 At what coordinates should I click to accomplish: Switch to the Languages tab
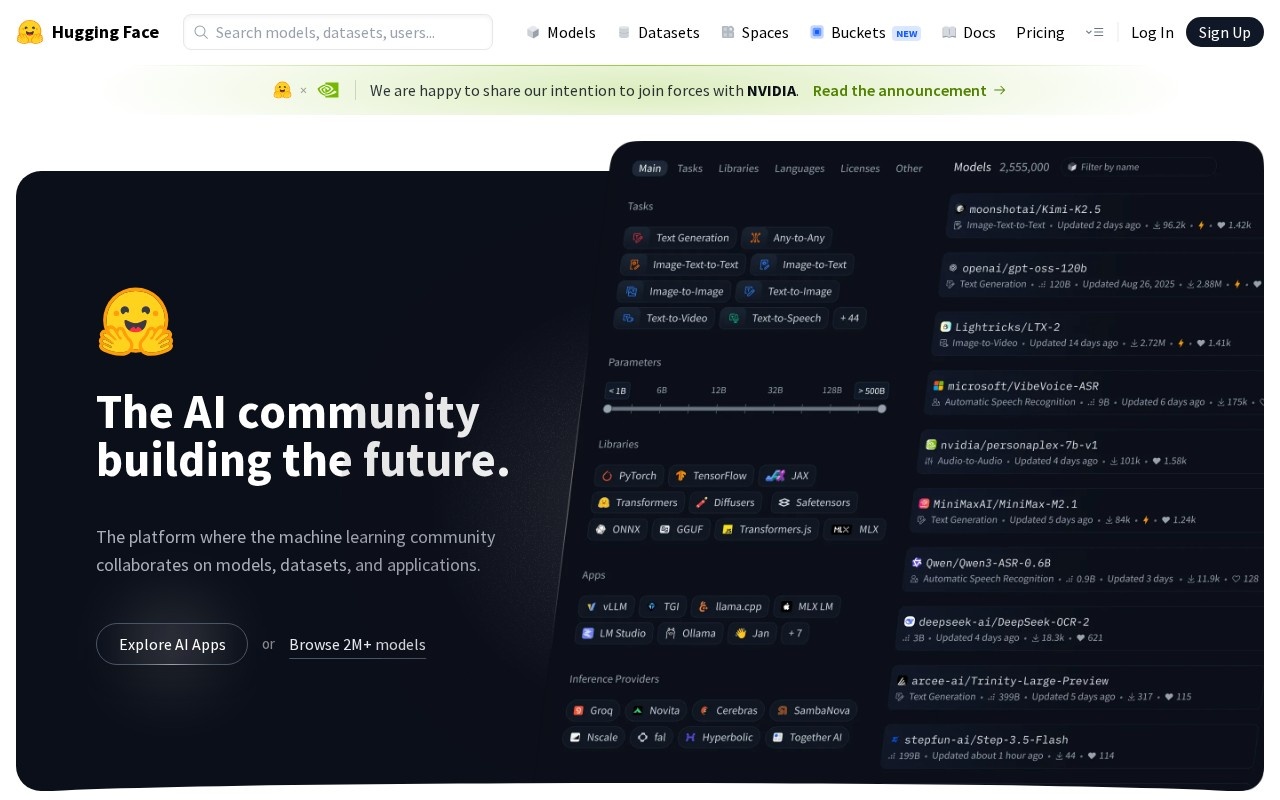click(800, 168)
